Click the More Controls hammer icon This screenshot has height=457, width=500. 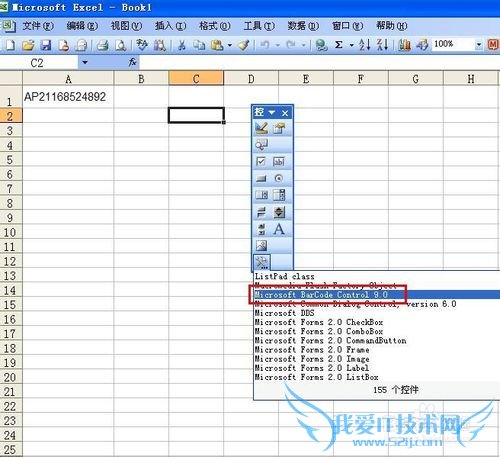pyautogui.click(x=262, y=263)
